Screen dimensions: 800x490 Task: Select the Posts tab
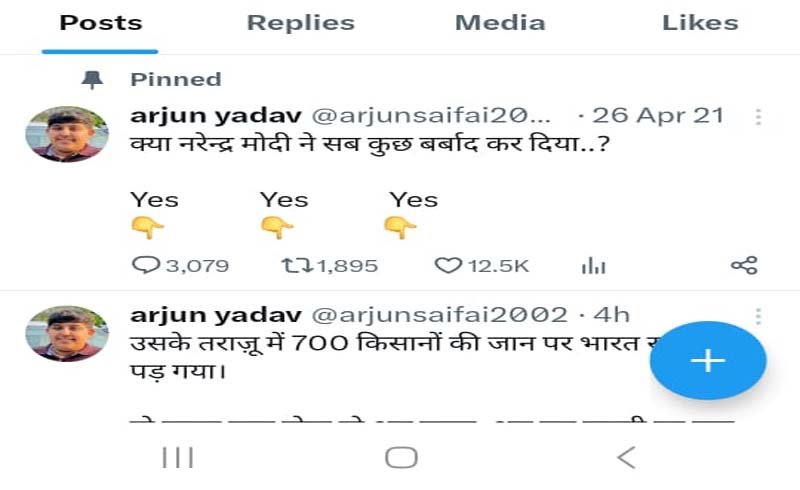click(99, 23)
